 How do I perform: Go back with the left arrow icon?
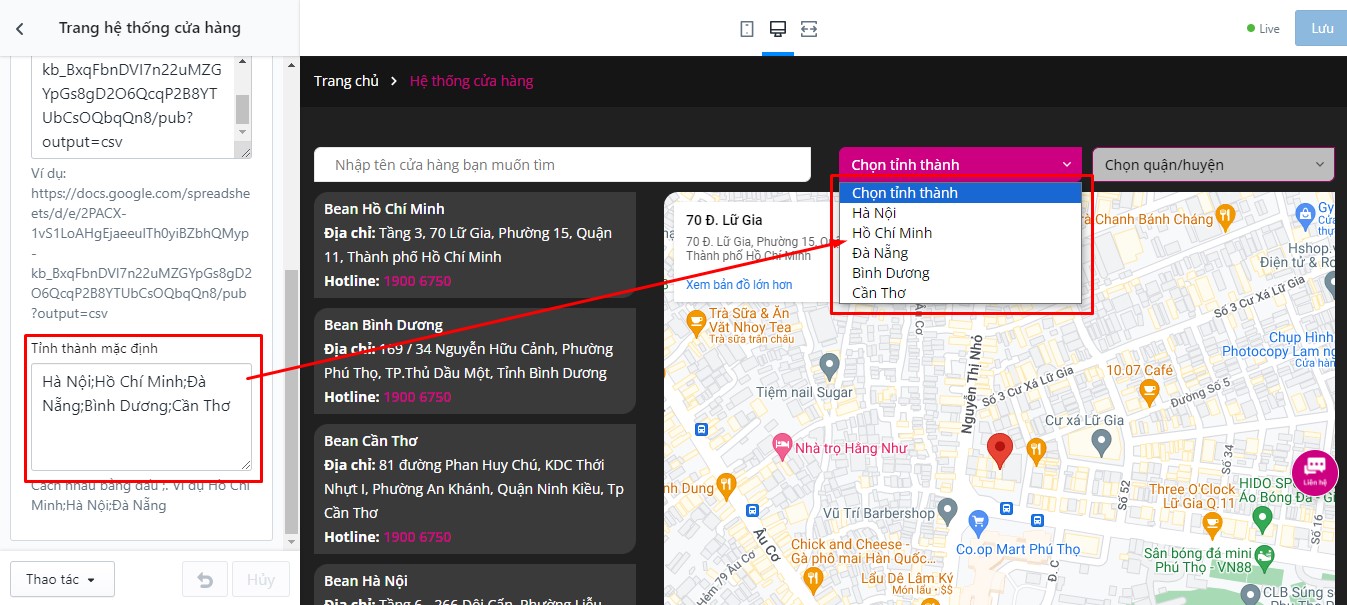(x=20, y=29)
